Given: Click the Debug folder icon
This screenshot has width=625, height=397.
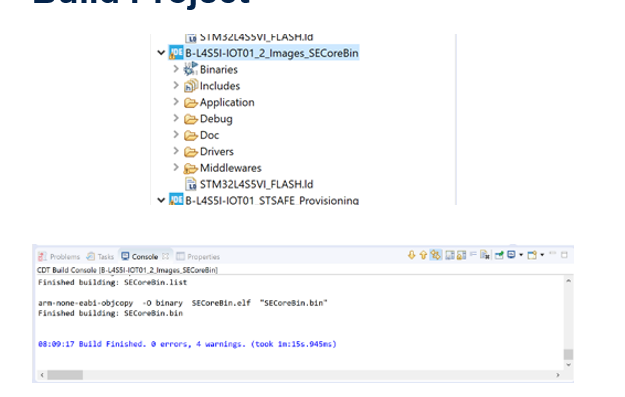Looking at the screenshot, I should point(191,119).
